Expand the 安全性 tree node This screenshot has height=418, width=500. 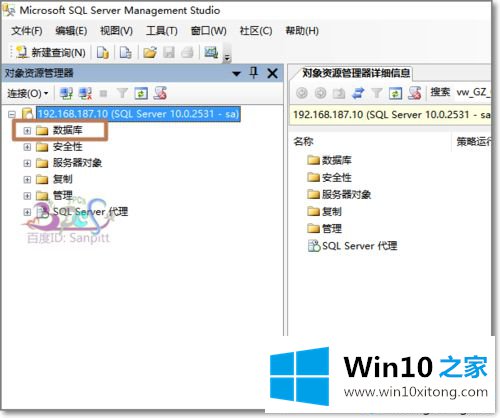[x=27, y=147]
